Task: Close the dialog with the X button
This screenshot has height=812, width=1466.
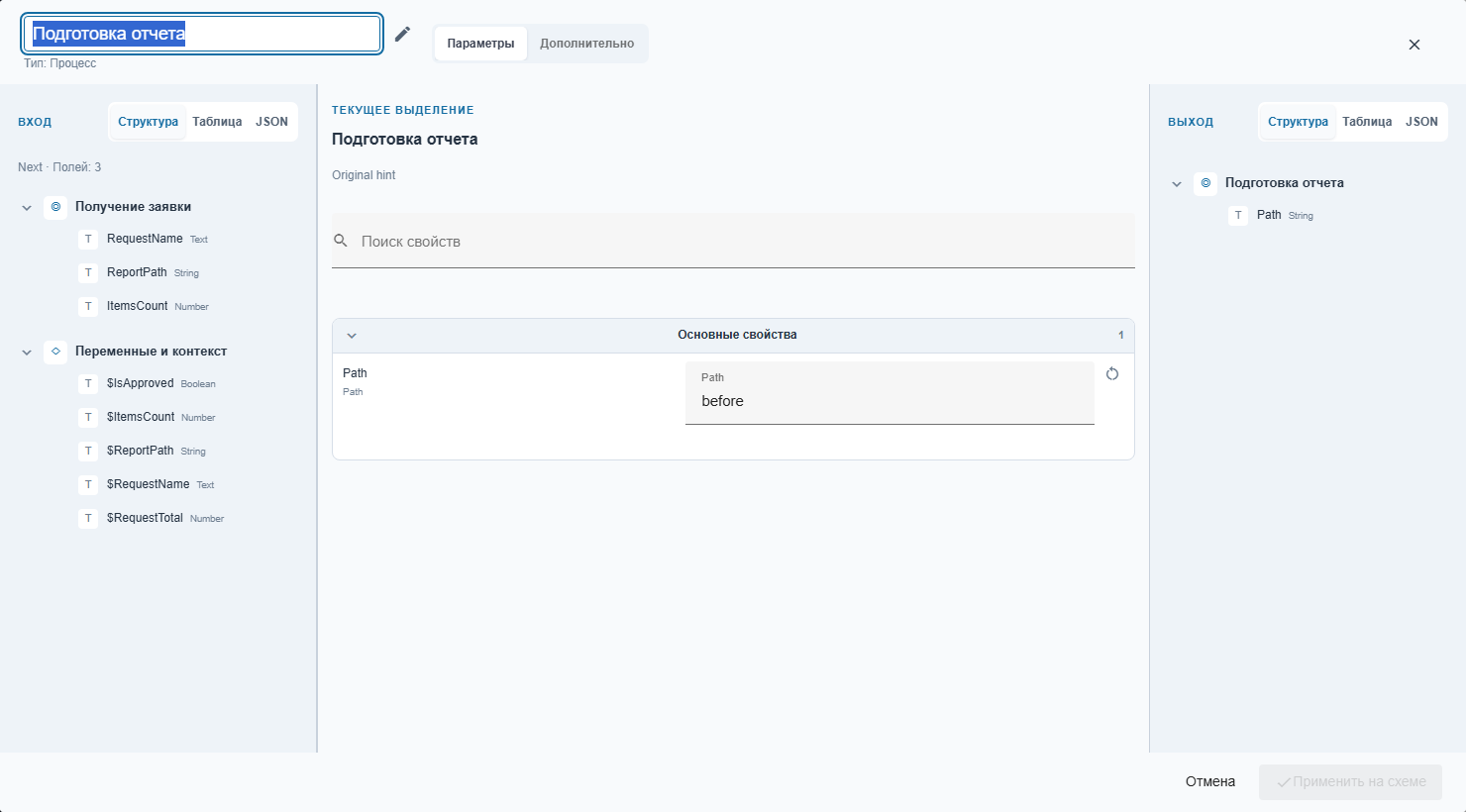Action: [x=1414, y=45]
